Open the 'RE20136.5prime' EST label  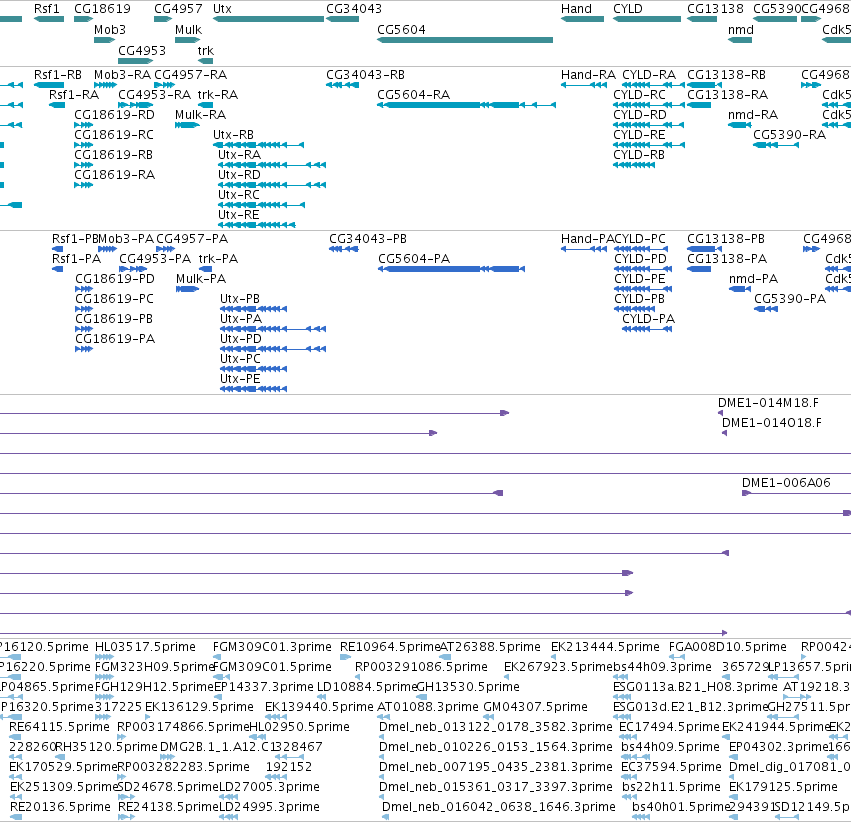[x=60, y=807]
